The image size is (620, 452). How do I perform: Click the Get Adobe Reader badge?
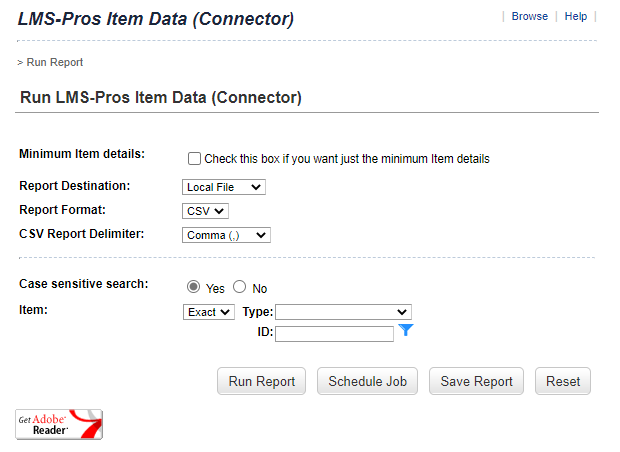59,424
